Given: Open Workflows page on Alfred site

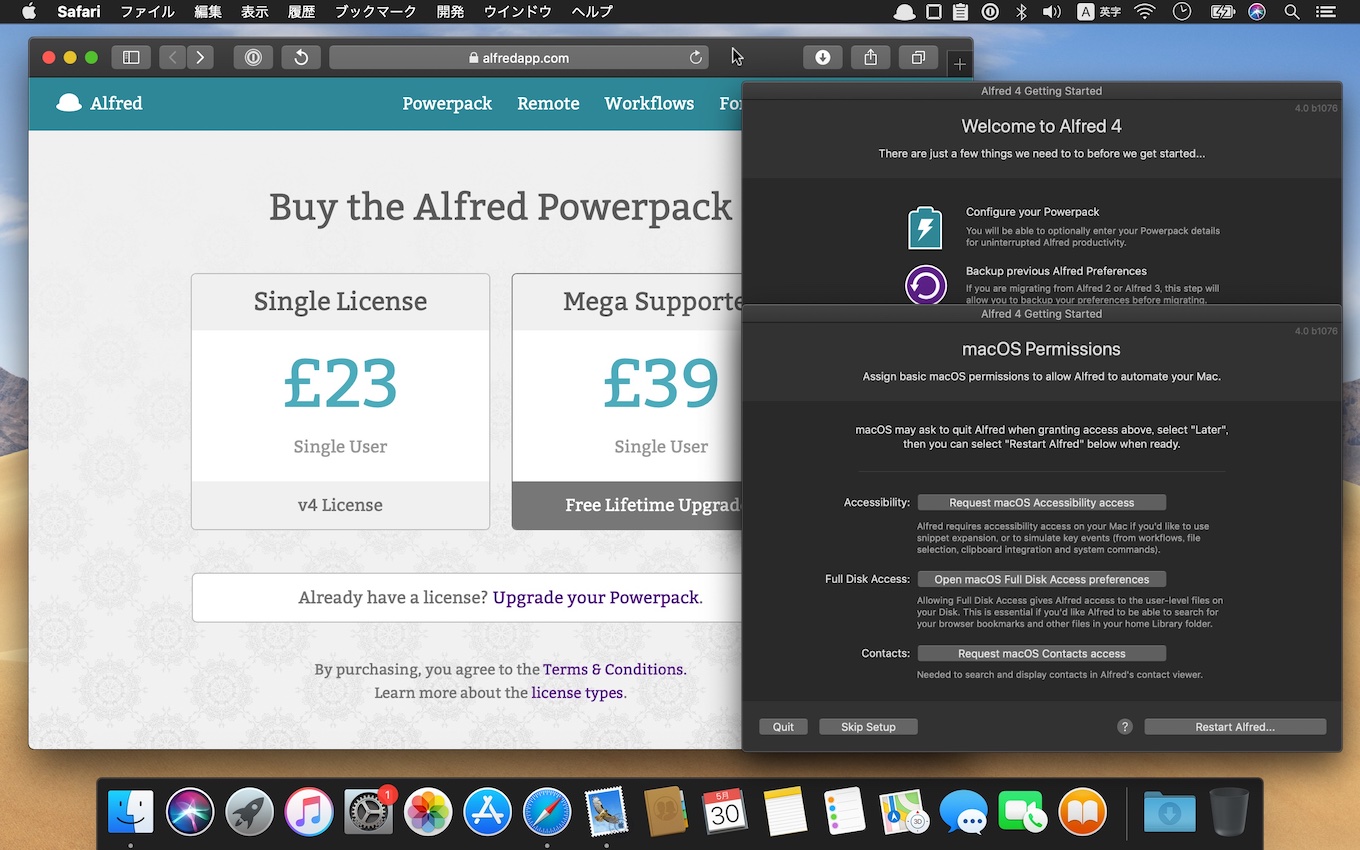Looking at the screenshot, I should tap(649, 103).
